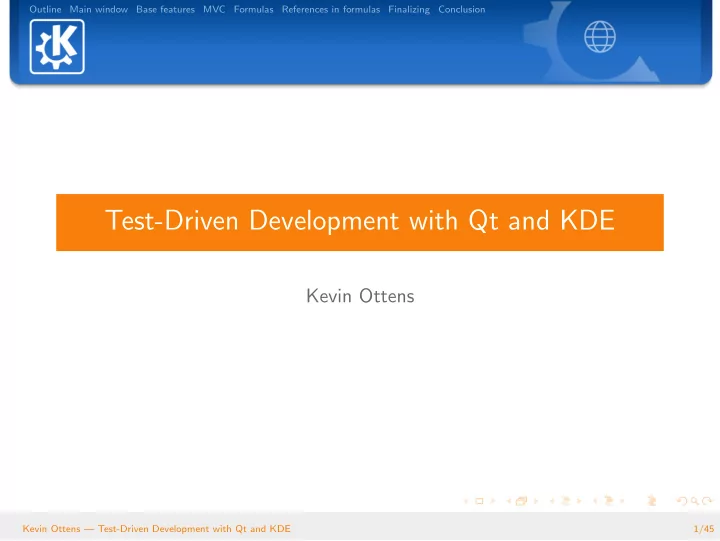Click the footer text 'Kevin Ottens — Test-Driven Development'
Viewport: 720px width, 541px height.
pos(157,529)
